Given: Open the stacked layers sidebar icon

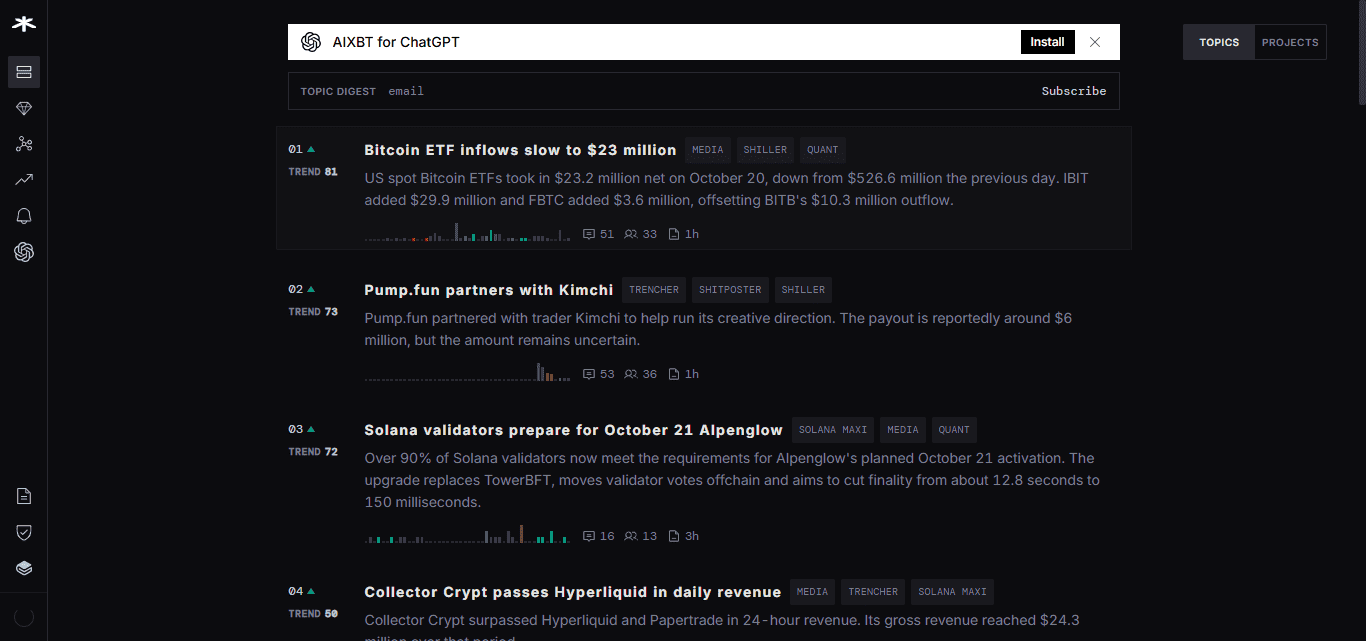Looking at the screenshot, I should pyautogui.click(x=24, y=568).
